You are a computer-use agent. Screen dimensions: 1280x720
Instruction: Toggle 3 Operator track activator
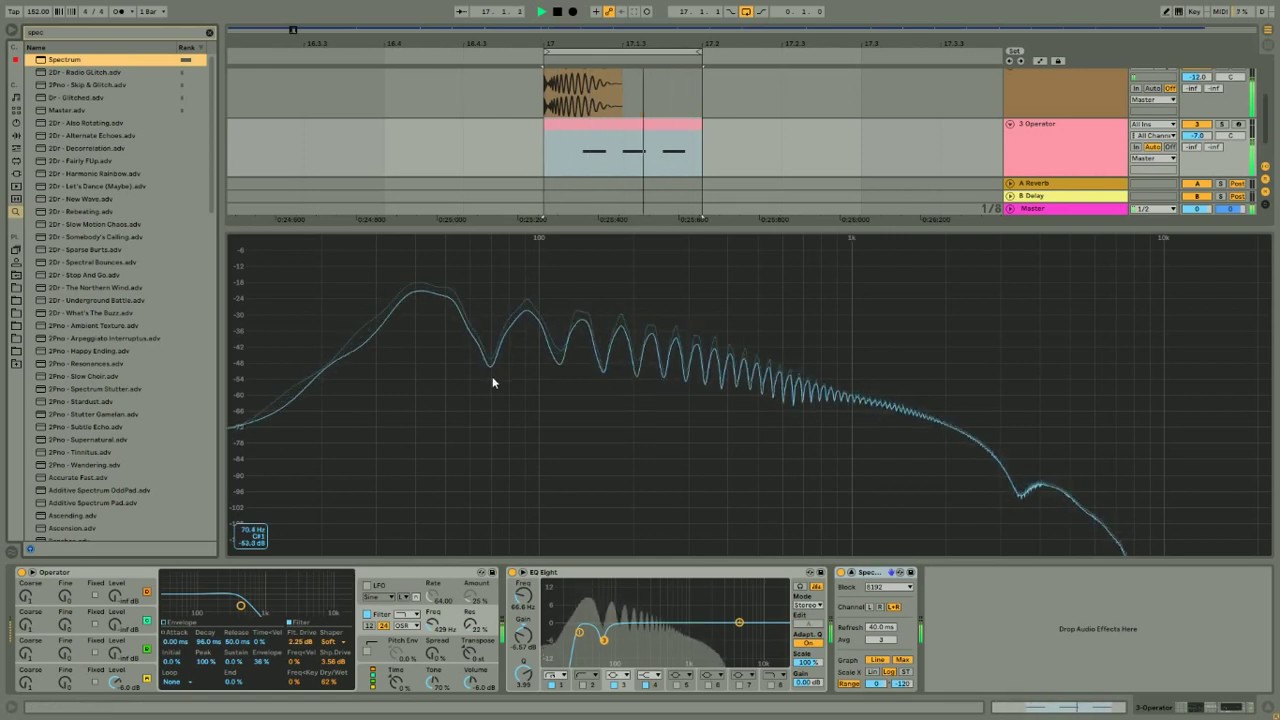1197,124
